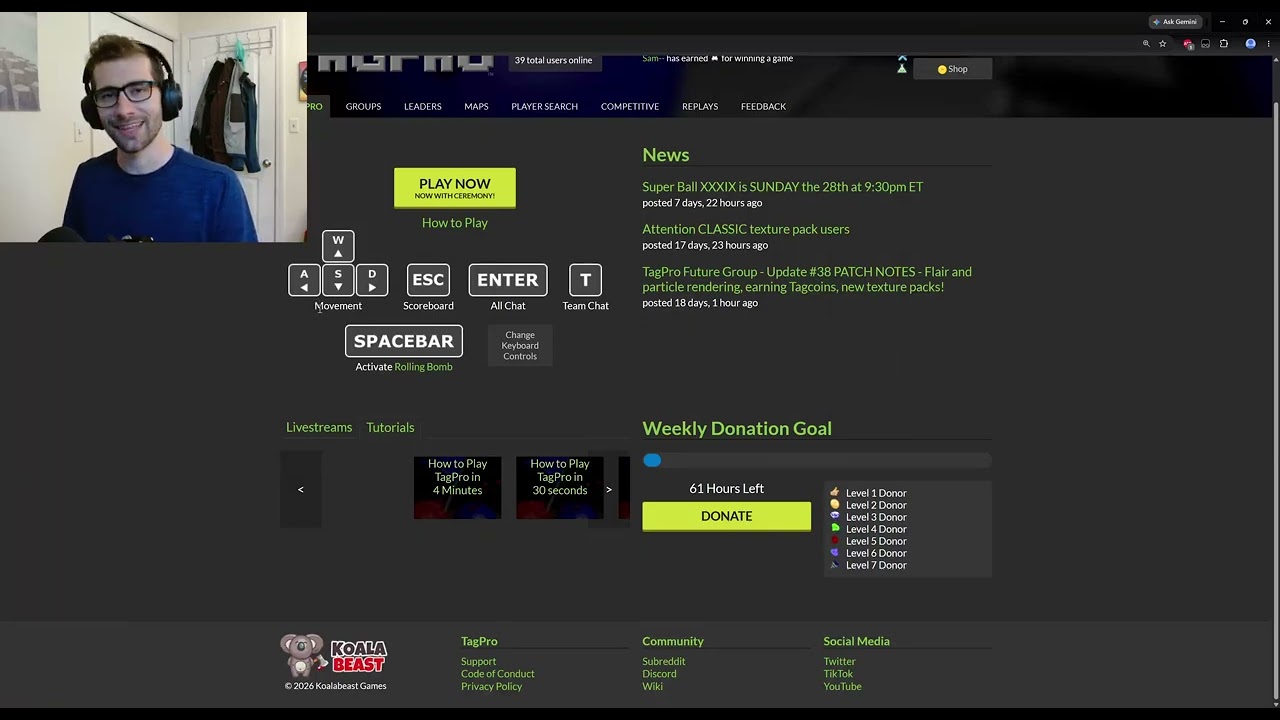The image size is (1280, 720).
Task: Open 'How to Play TagPro in 30 seconds' thumbnail
Action: click(x=560, y=488)
